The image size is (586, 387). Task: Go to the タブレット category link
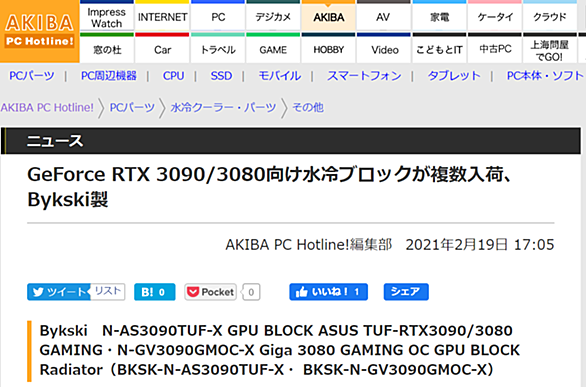[454, 76]
